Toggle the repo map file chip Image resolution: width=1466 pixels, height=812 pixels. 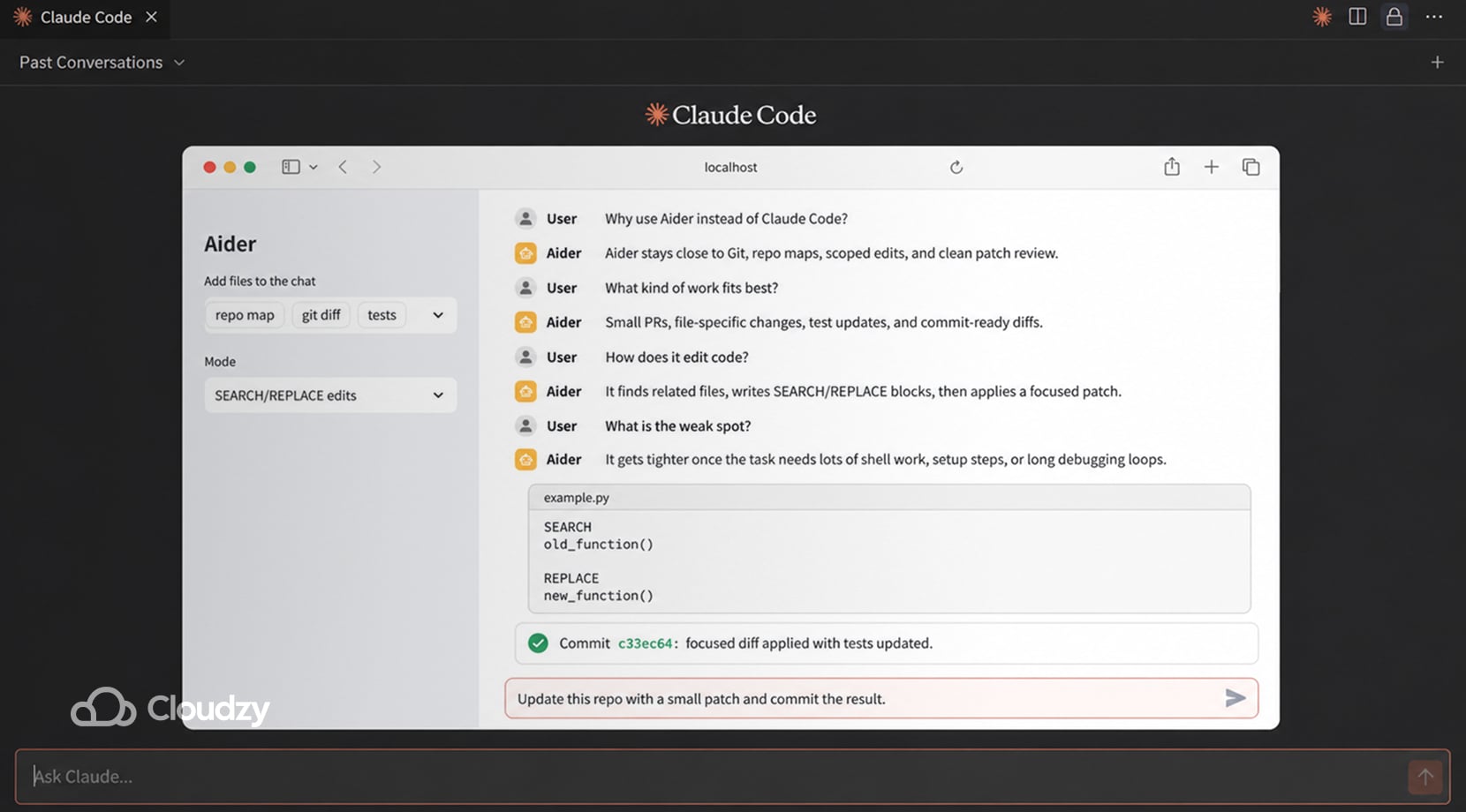coord(244,315)
